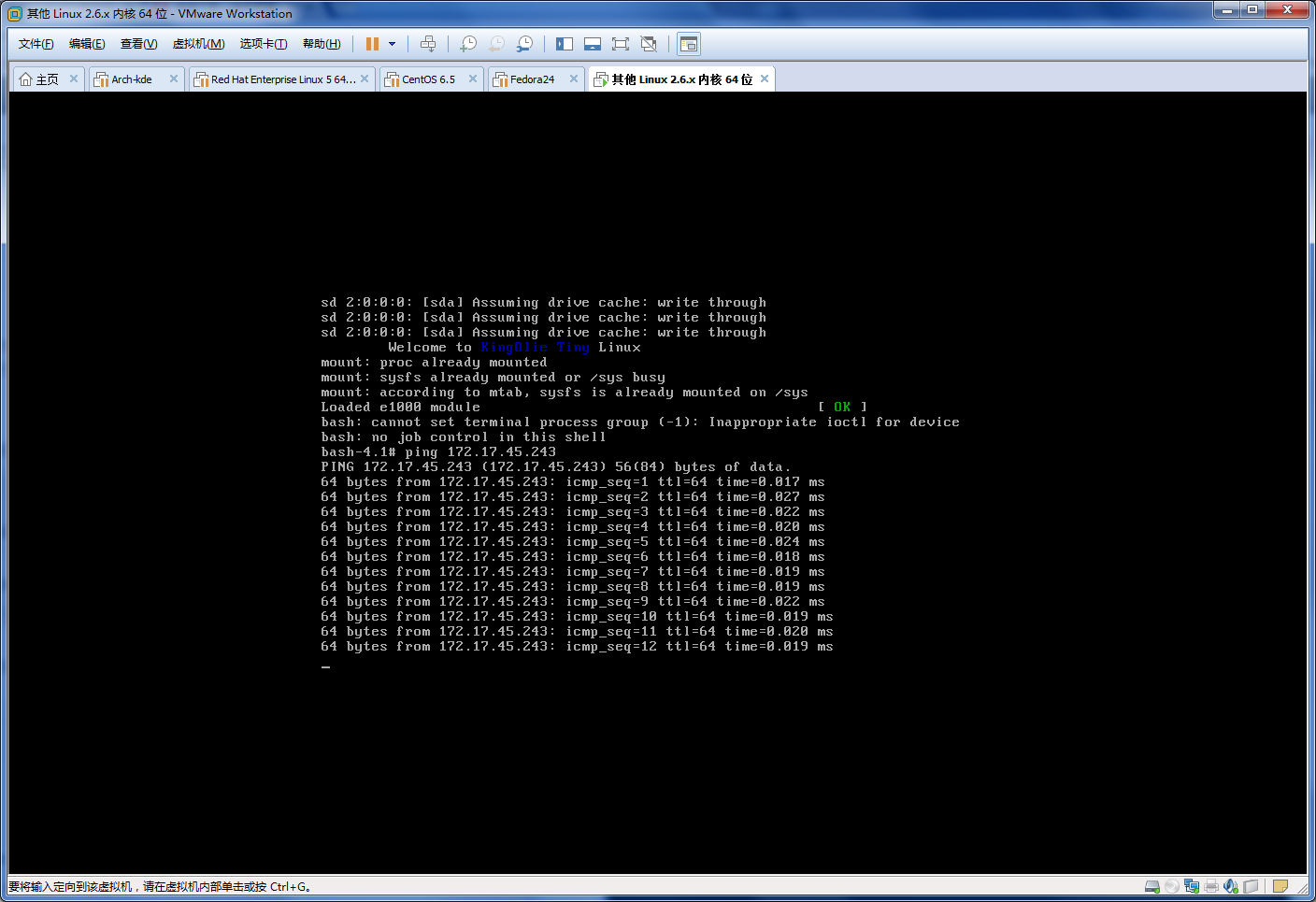Close the VMware Workstation window
Viewport: 1316px width, 902px height.
pyautogui.click(x=1288, y=9)
